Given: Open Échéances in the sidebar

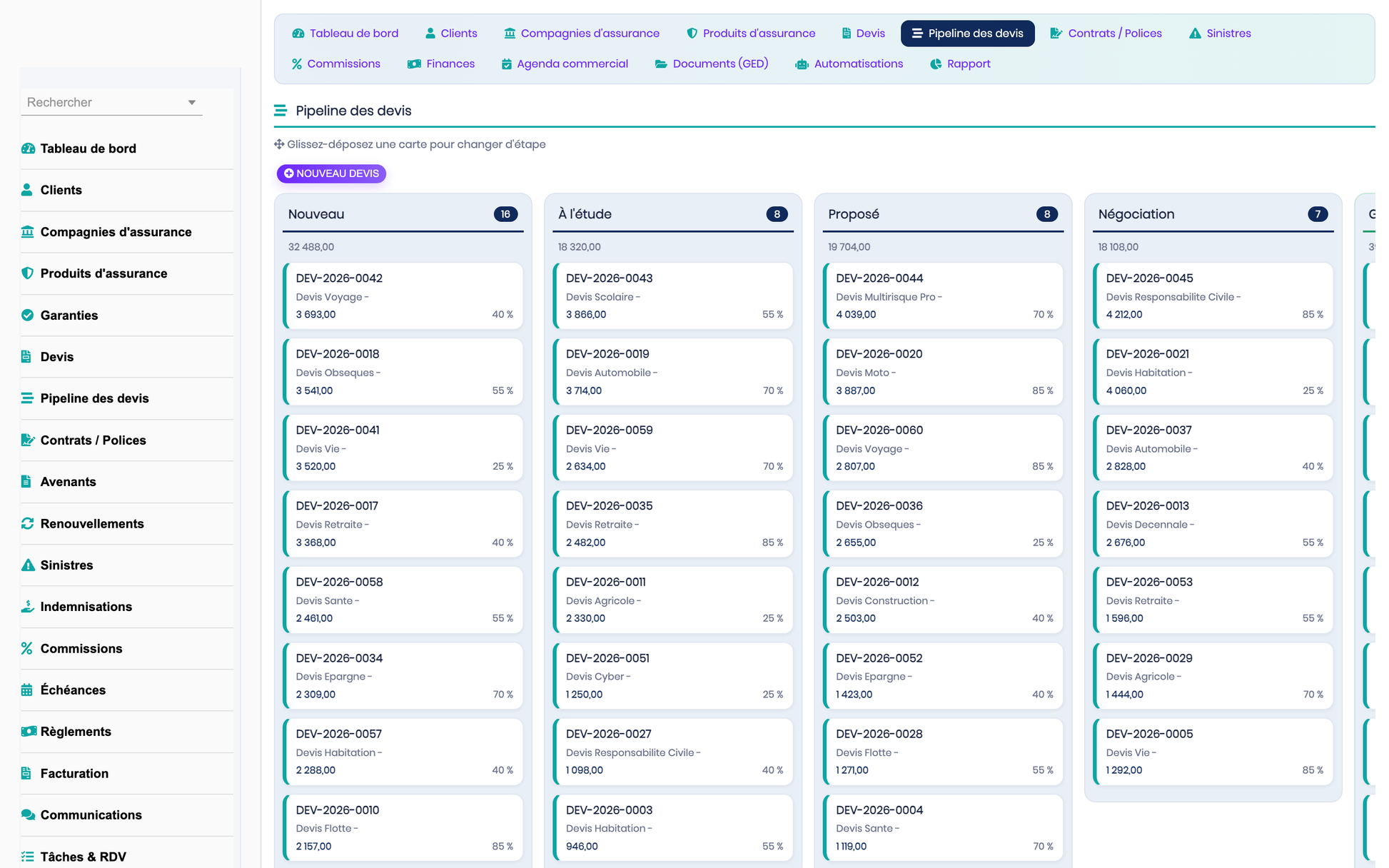Looking at the screenshot, I should pos(73,690).
